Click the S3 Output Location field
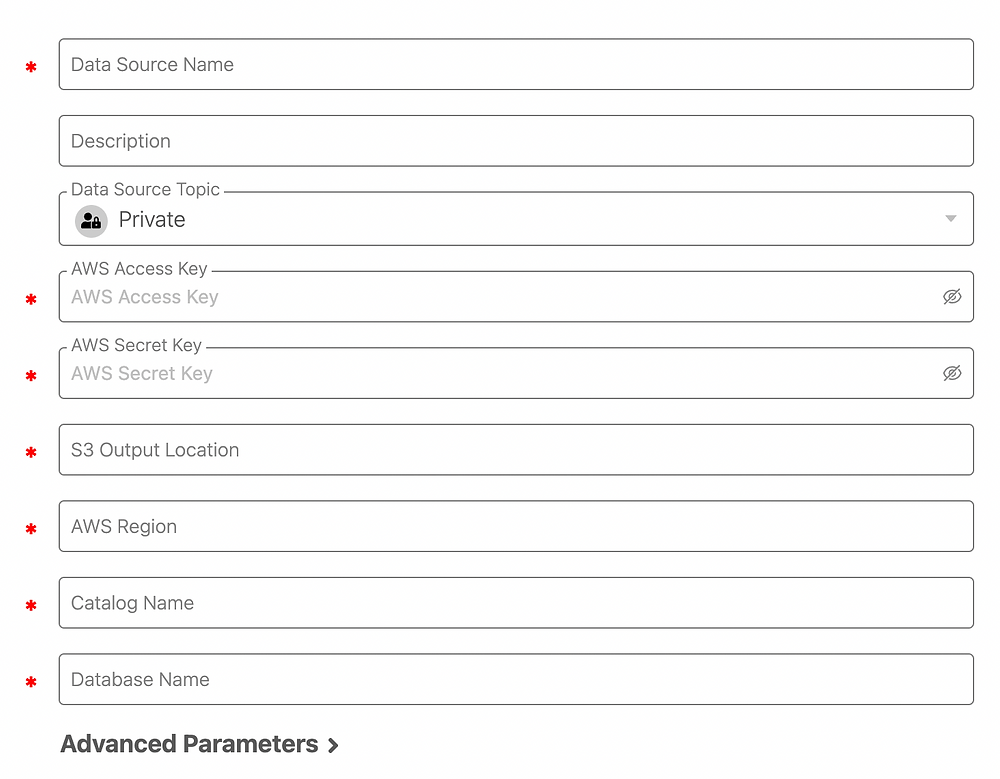Image resolution: width=1000 pixels, height=779 pixels. [x=516, y=450]
